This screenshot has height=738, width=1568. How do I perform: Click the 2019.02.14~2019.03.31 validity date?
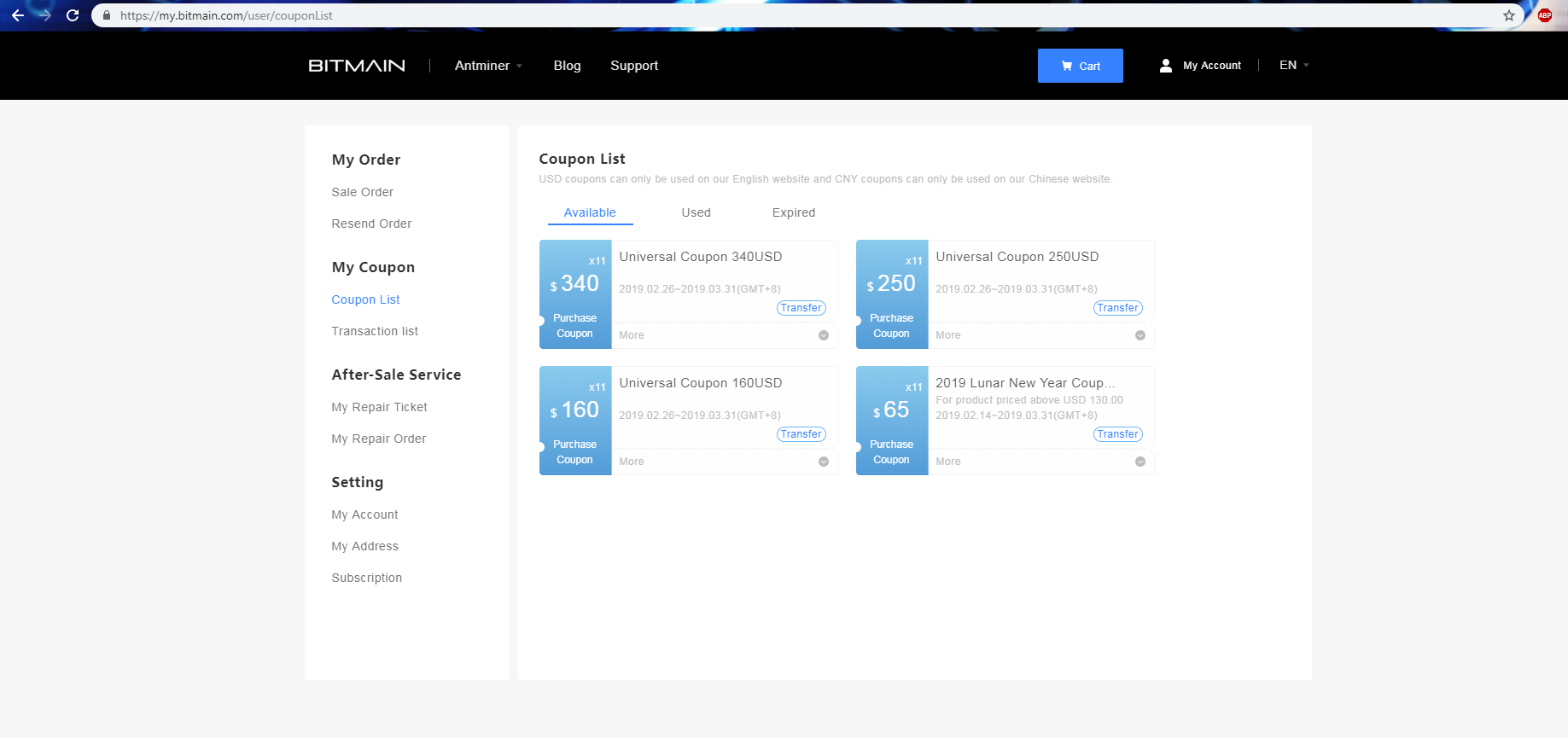[1017, 415]
